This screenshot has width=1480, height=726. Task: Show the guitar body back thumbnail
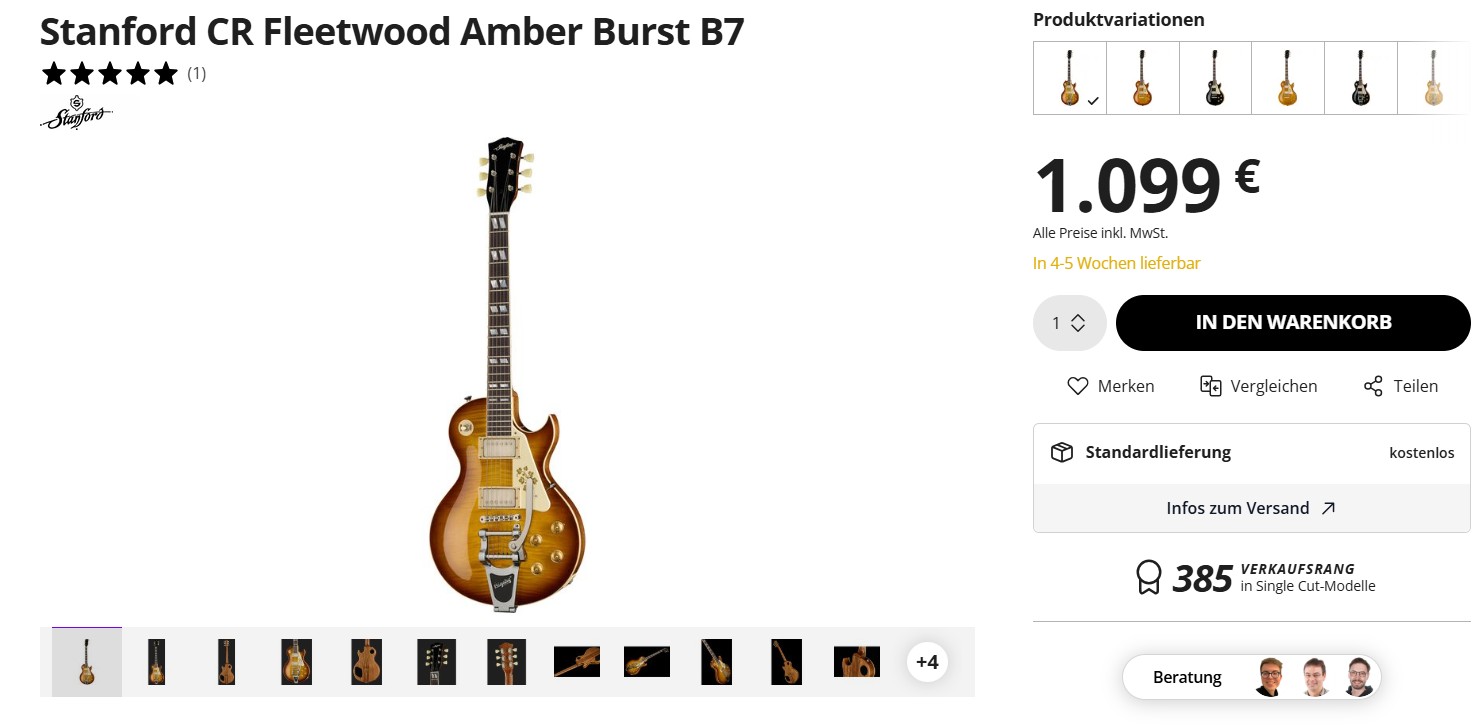click(x=366, y=662)
